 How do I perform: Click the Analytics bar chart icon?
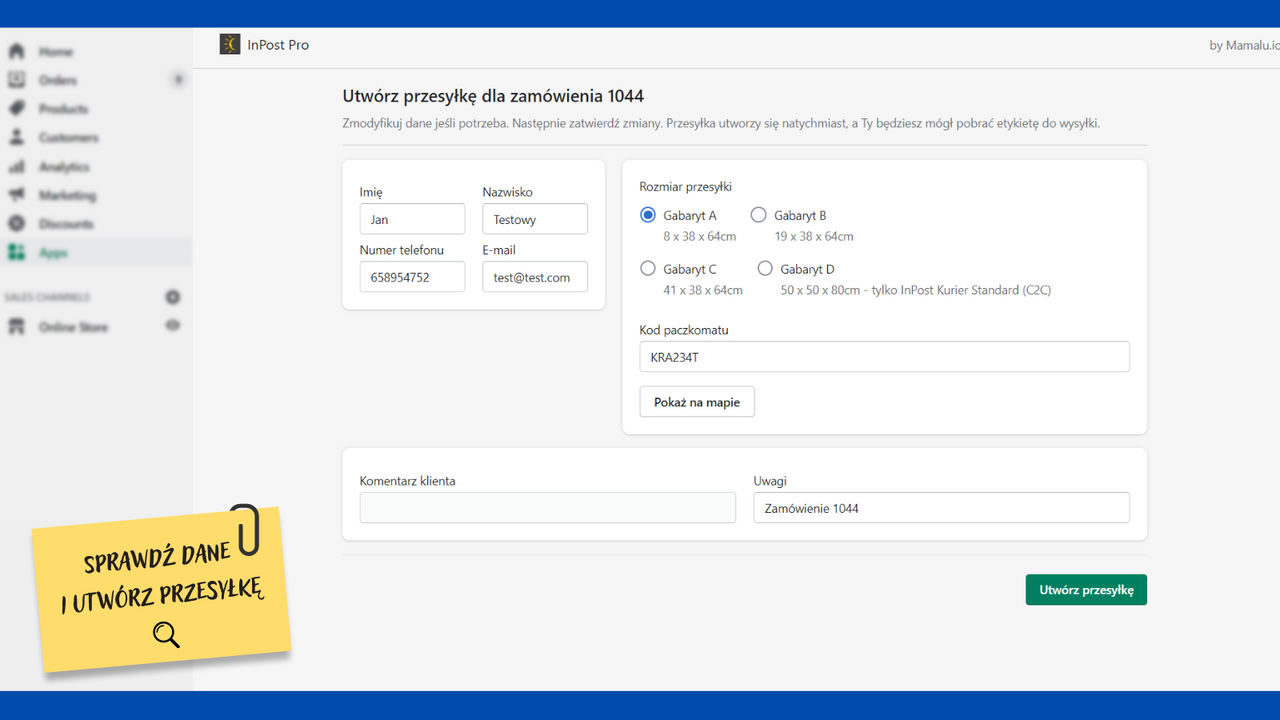16,166
